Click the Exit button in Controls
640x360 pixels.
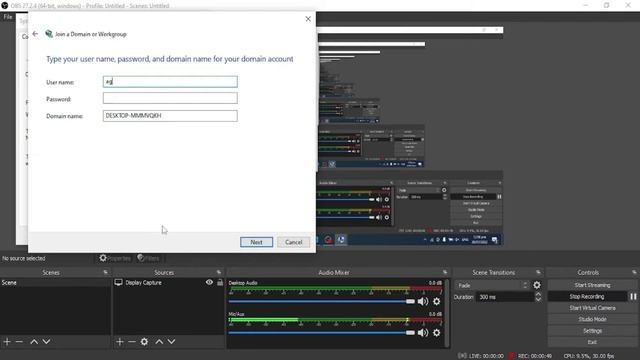pos(592,342)
